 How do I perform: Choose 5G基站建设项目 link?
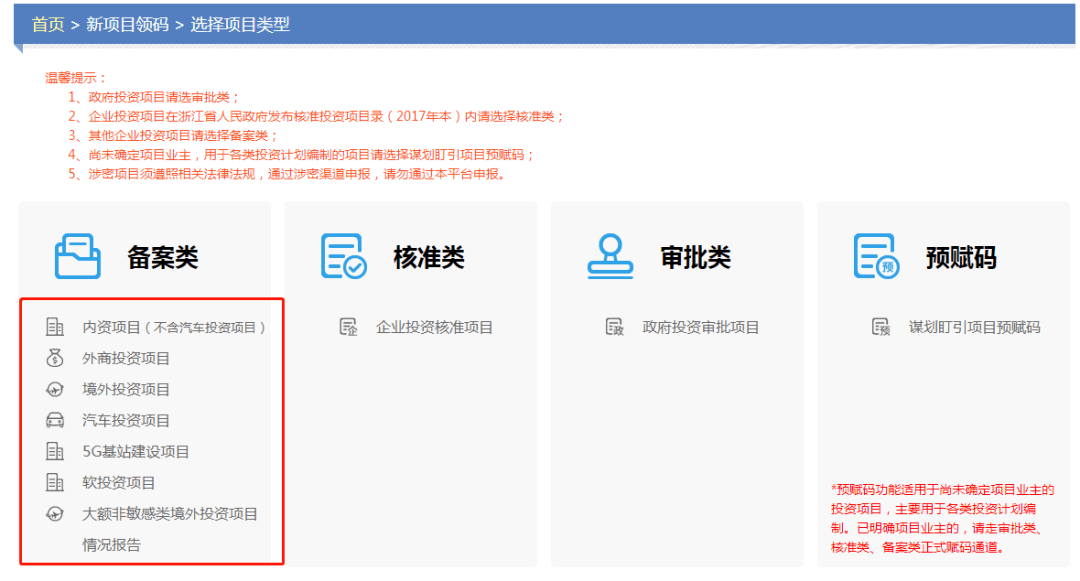pos(136,452)
